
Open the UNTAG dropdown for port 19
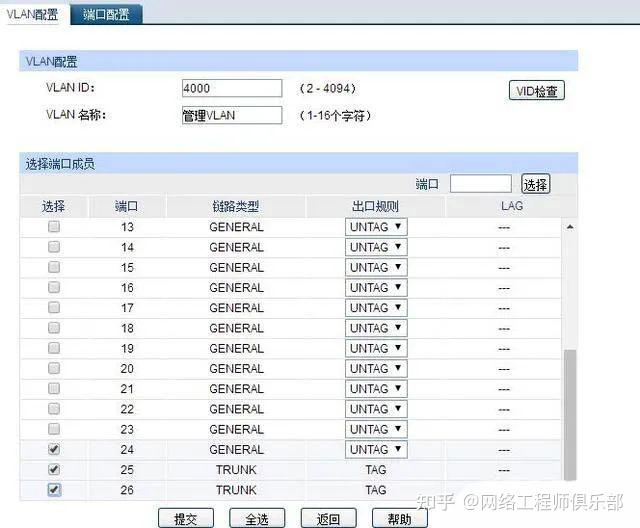[x=376, y=348]
